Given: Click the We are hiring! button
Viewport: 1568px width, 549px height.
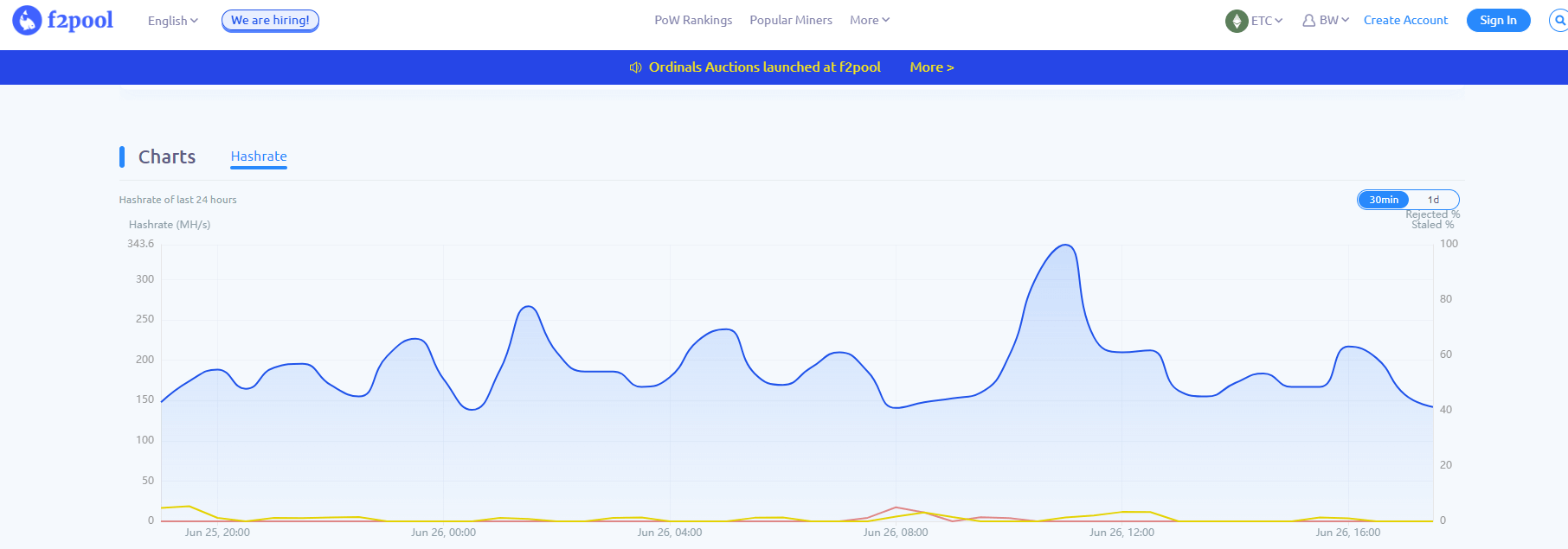Looking at the screenshot, I should coord(270,20).
